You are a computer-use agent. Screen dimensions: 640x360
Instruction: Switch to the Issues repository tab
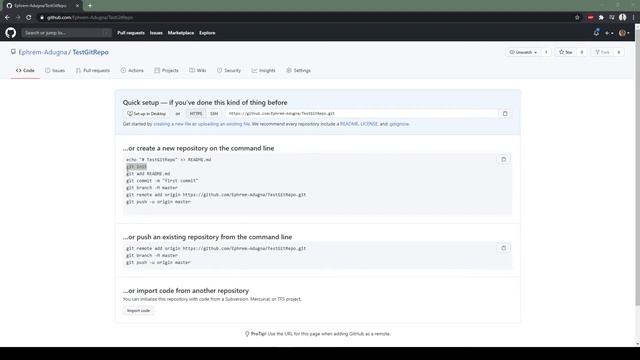pos(55,71)
